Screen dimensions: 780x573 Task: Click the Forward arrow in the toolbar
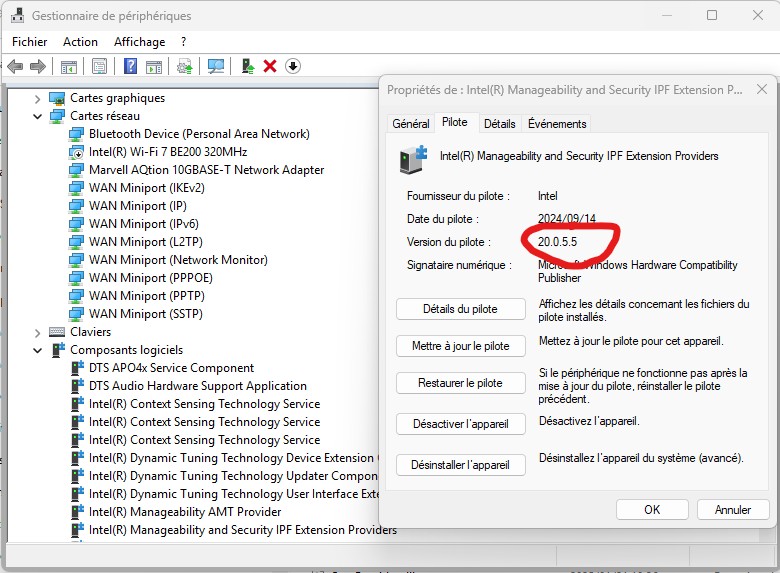pos(38,66)
